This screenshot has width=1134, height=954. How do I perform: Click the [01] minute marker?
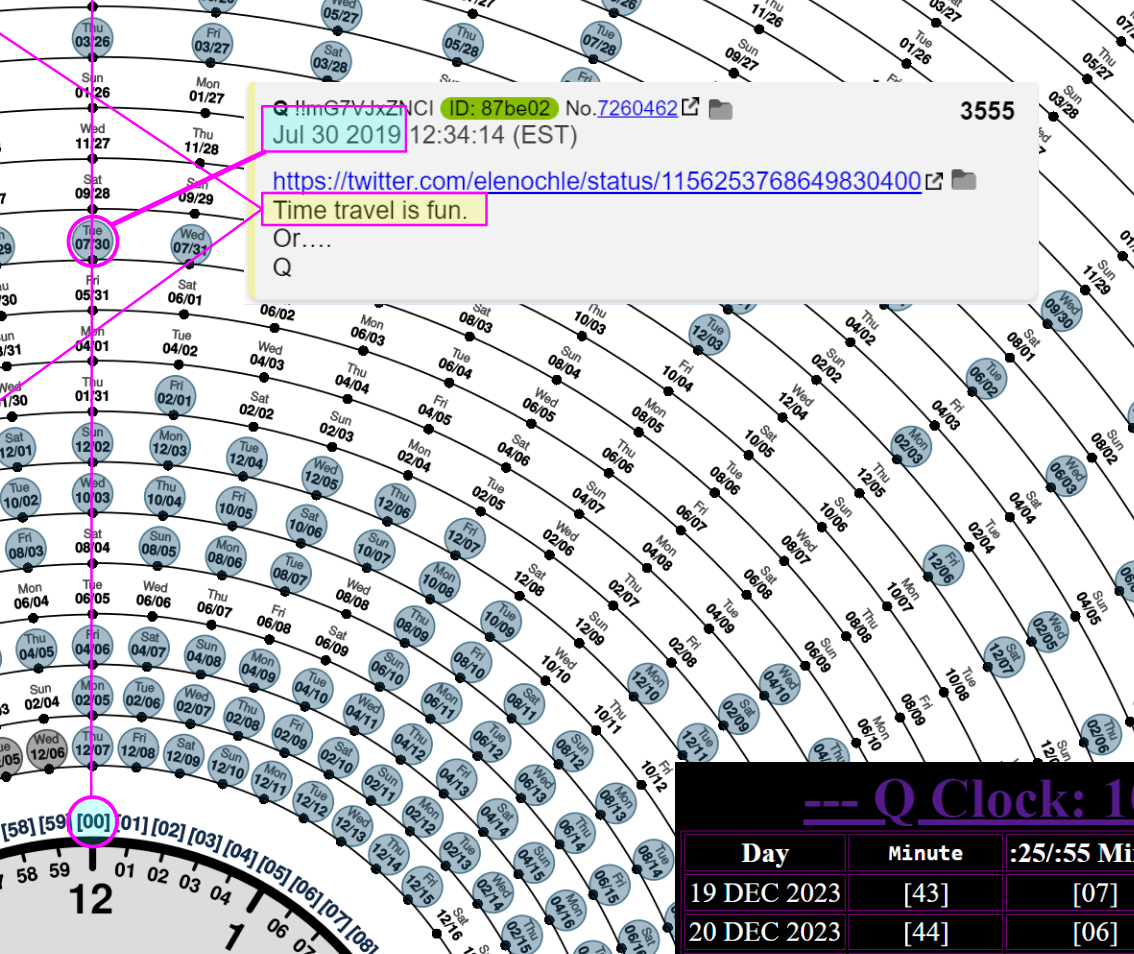tap(132, 824)
